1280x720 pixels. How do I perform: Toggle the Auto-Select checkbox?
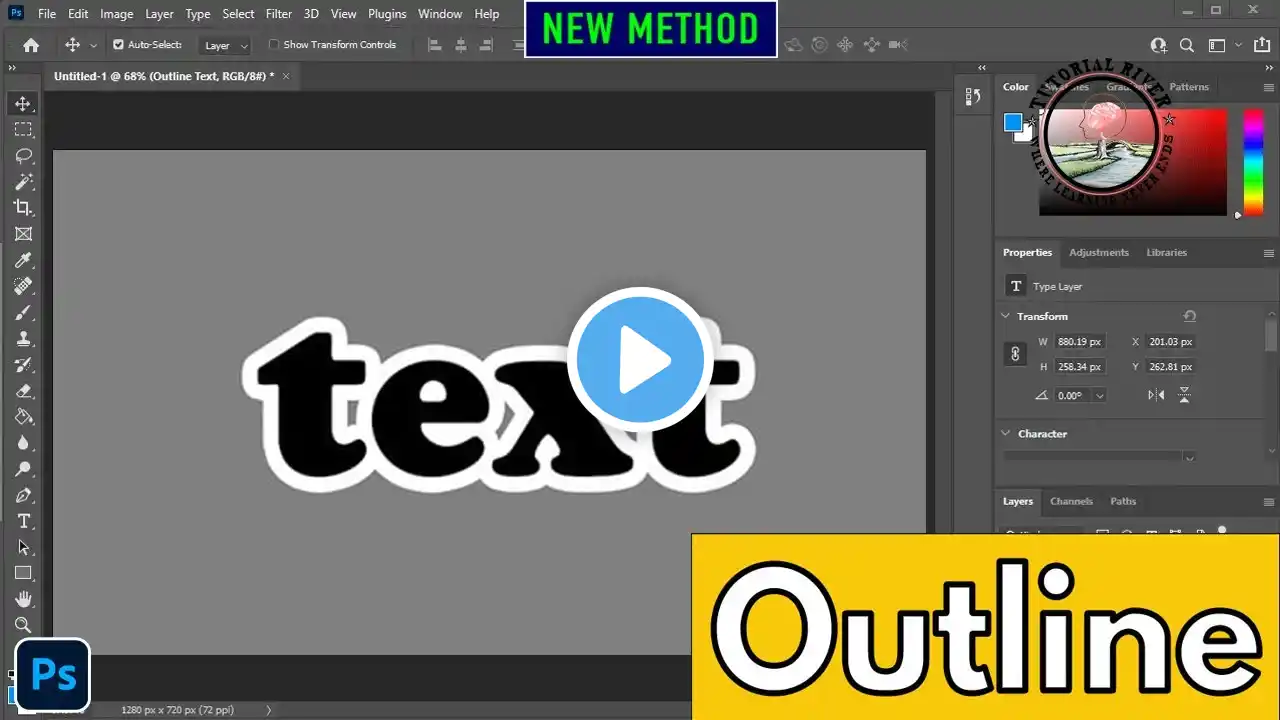(118, 45)
